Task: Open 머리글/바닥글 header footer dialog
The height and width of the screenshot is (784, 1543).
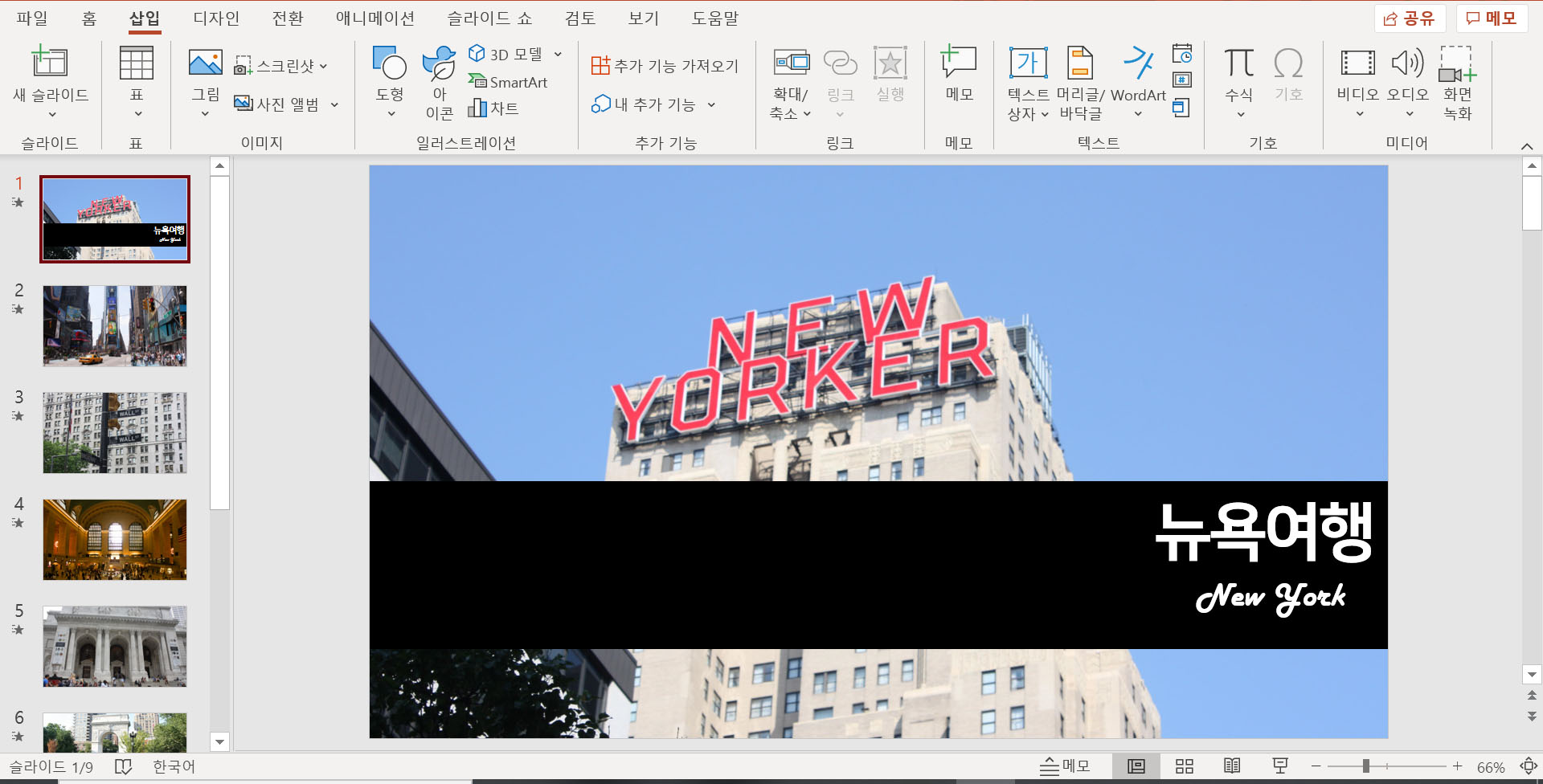Action: [x=1080, y=83]
